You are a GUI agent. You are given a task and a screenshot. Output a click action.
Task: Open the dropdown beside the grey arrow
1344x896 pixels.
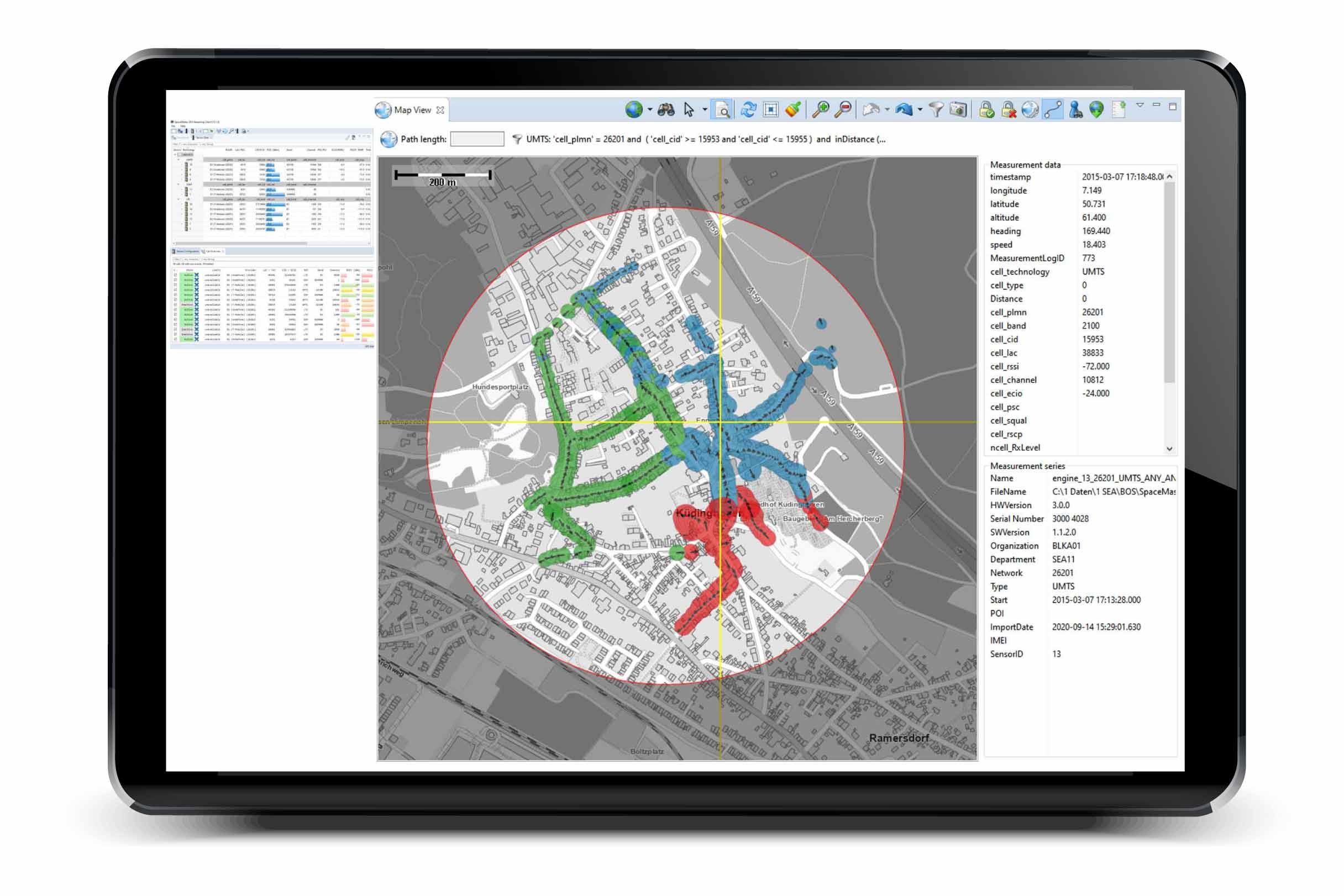886,110
